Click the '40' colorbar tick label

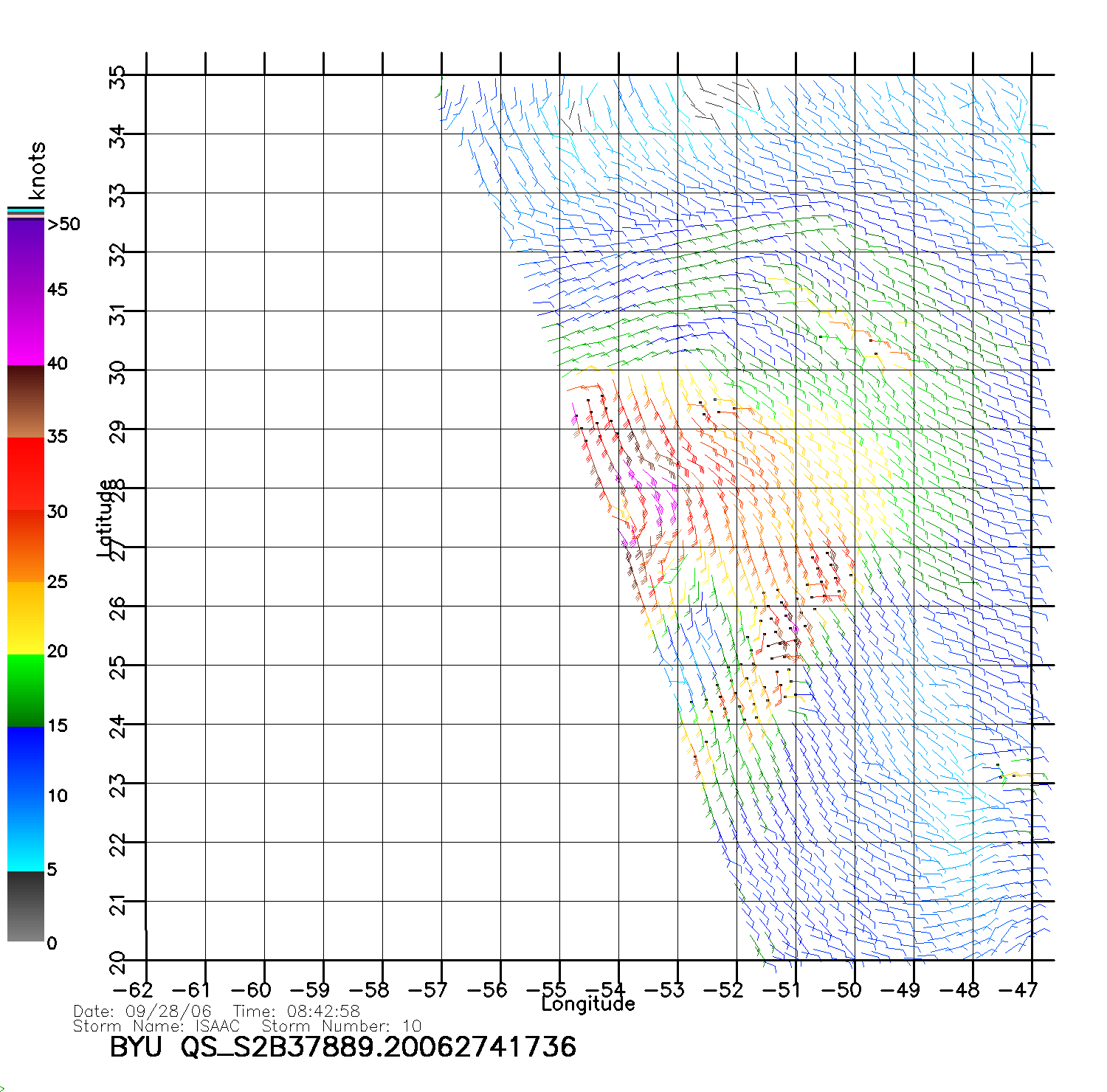pyautogui.click(x=57, y=364)
